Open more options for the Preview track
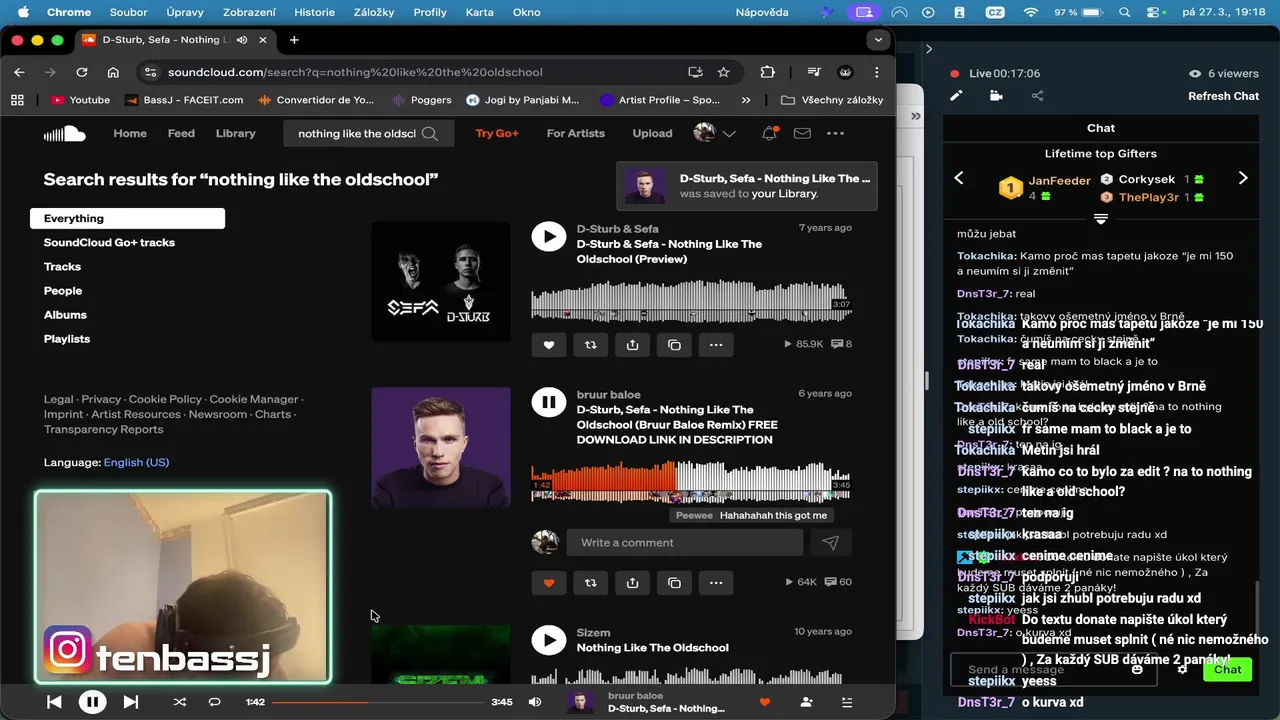Screen dimensions: 1280x720 pos(716,345)
